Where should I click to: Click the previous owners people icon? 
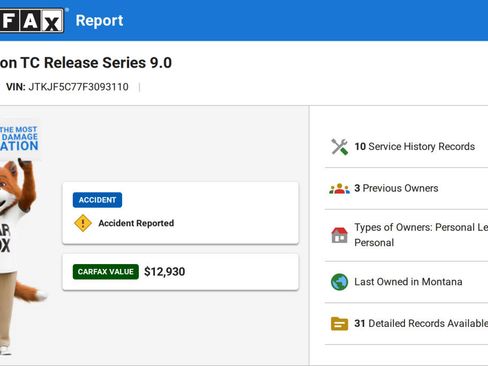pyautogui.click(x=339, y=188)
